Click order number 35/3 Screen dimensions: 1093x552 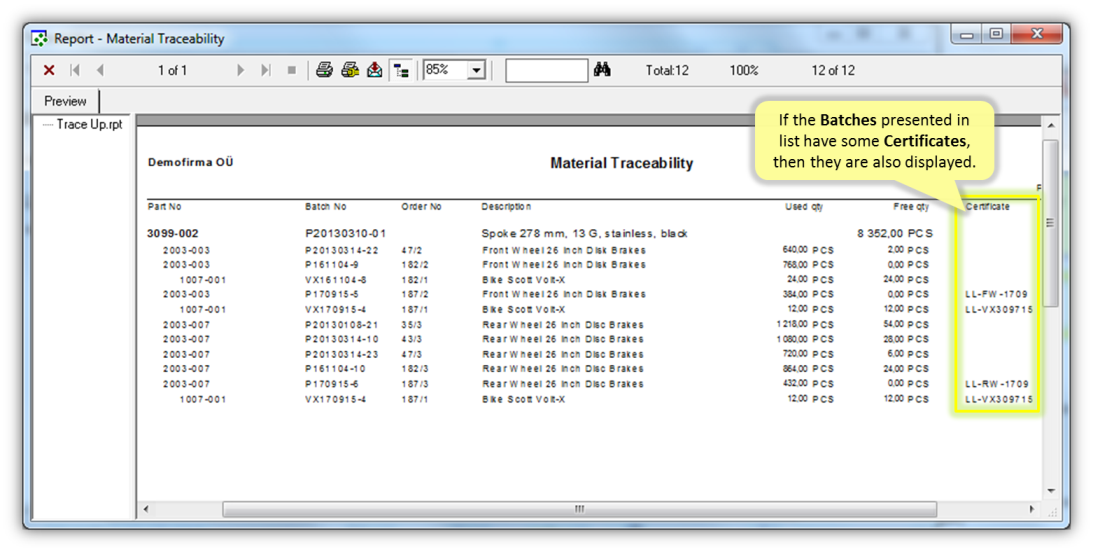coord(411,325)
